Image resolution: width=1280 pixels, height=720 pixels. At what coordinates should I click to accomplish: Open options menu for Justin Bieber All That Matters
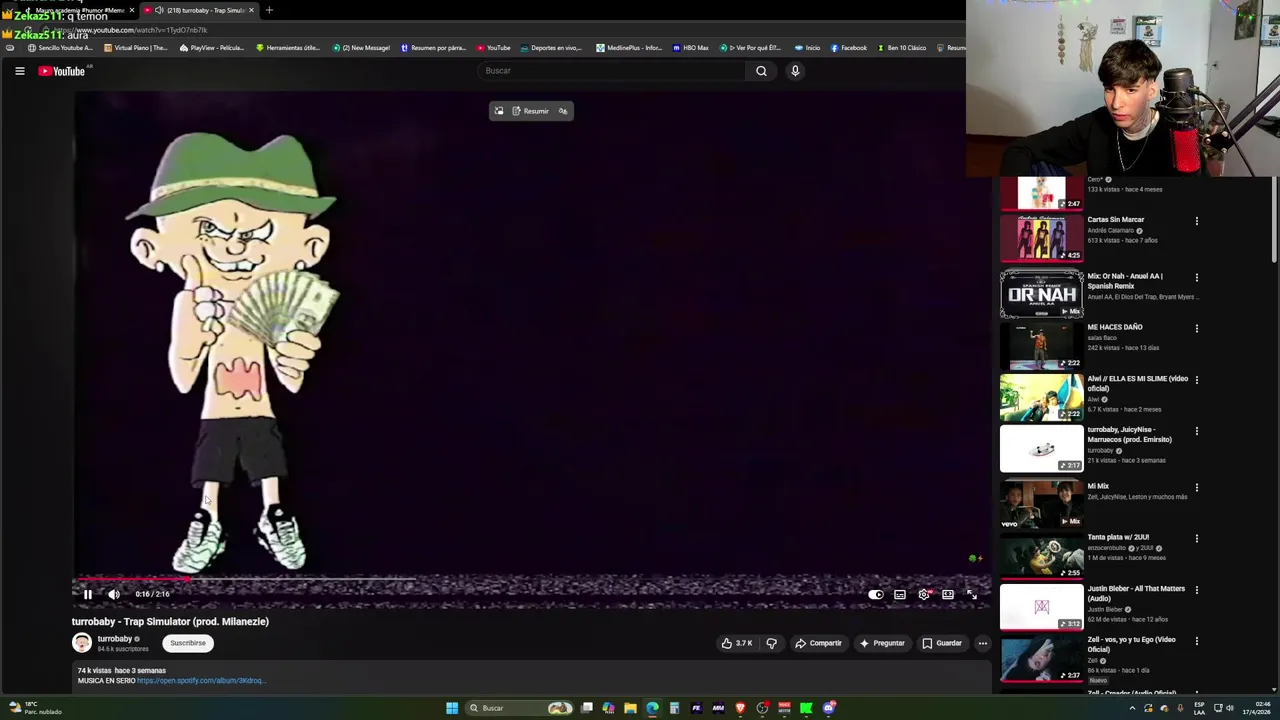click(x=1196, y=590)
